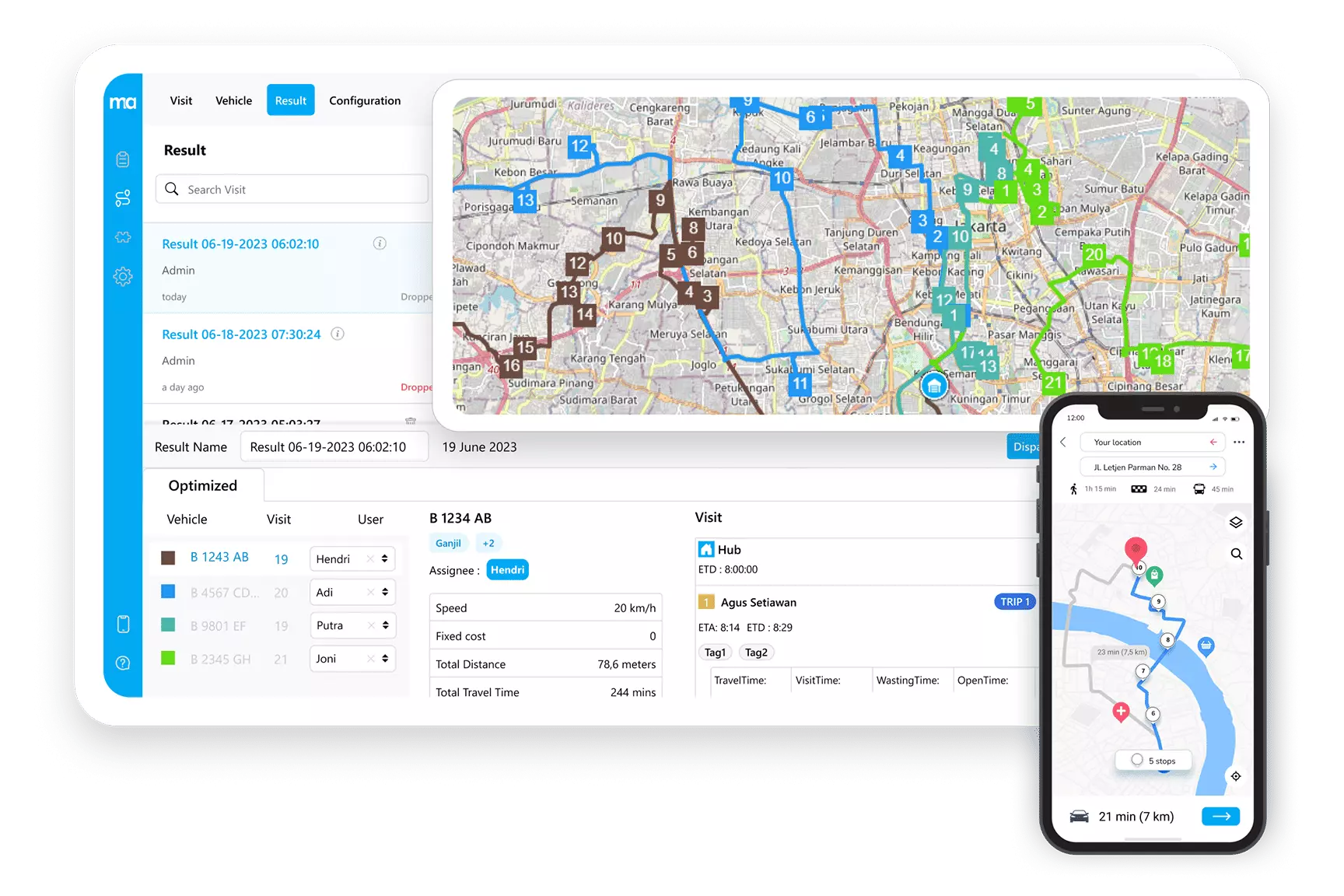This screenshot has width=1344, height=896.
Task: Tap the red medical cross marker on phone
Action: [x=1121, y=712]
